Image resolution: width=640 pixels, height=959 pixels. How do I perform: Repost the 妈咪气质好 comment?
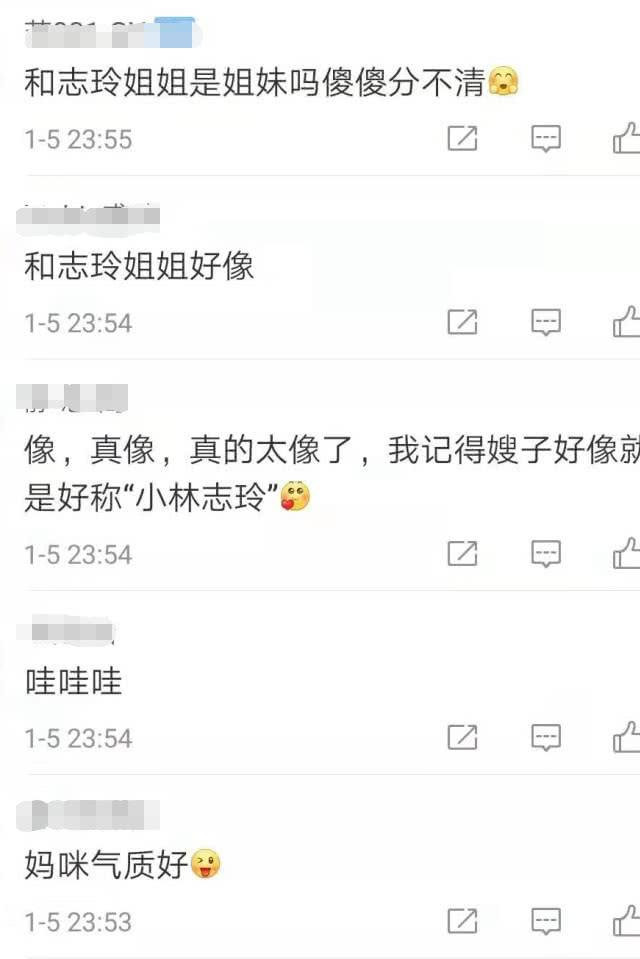tap(463, 920)
